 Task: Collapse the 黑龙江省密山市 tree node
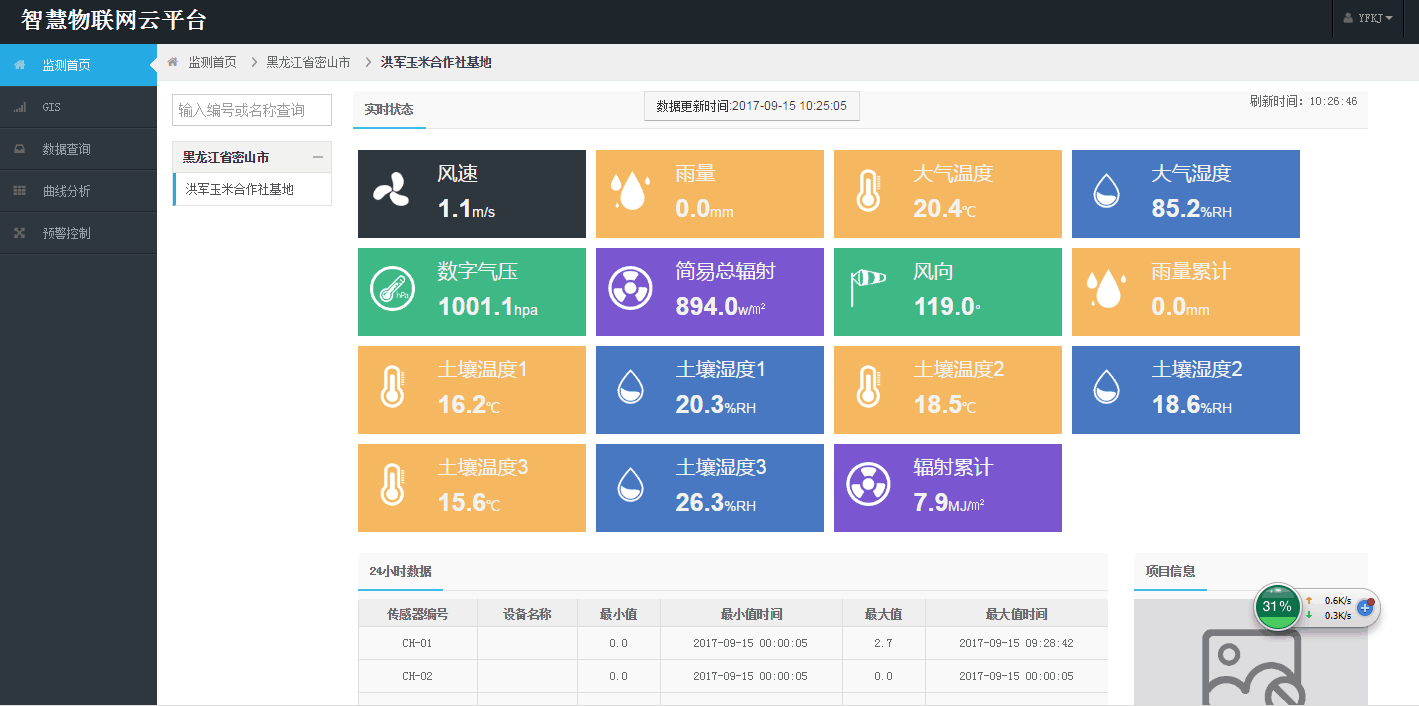click(320, 157)
